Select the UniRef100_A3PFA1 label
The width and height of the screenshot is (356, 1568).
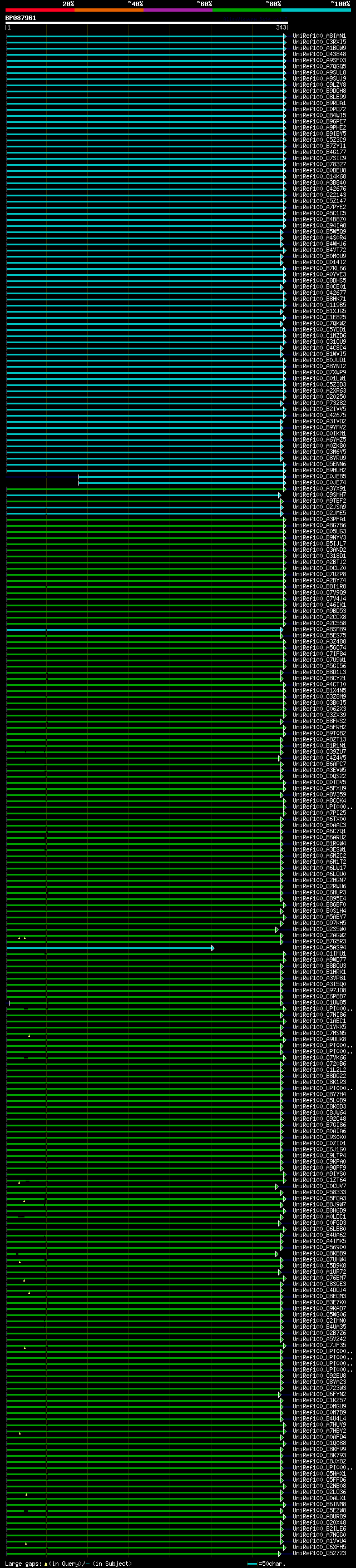pos(319,519)
